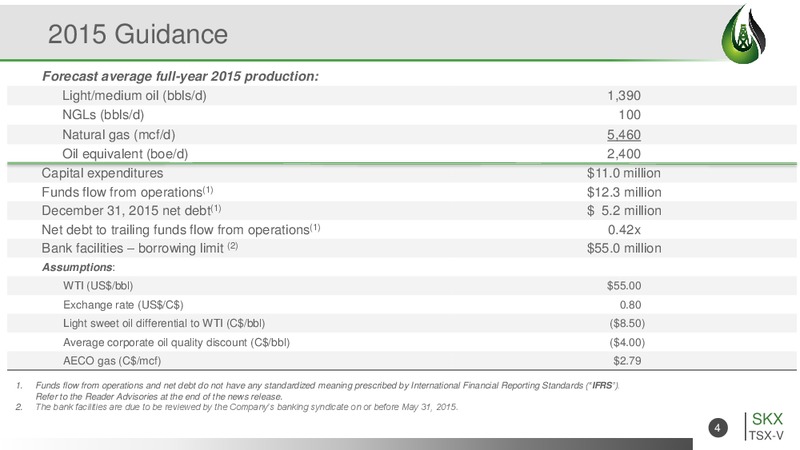Click the exchange rate value '0.80'

point(630,305)
